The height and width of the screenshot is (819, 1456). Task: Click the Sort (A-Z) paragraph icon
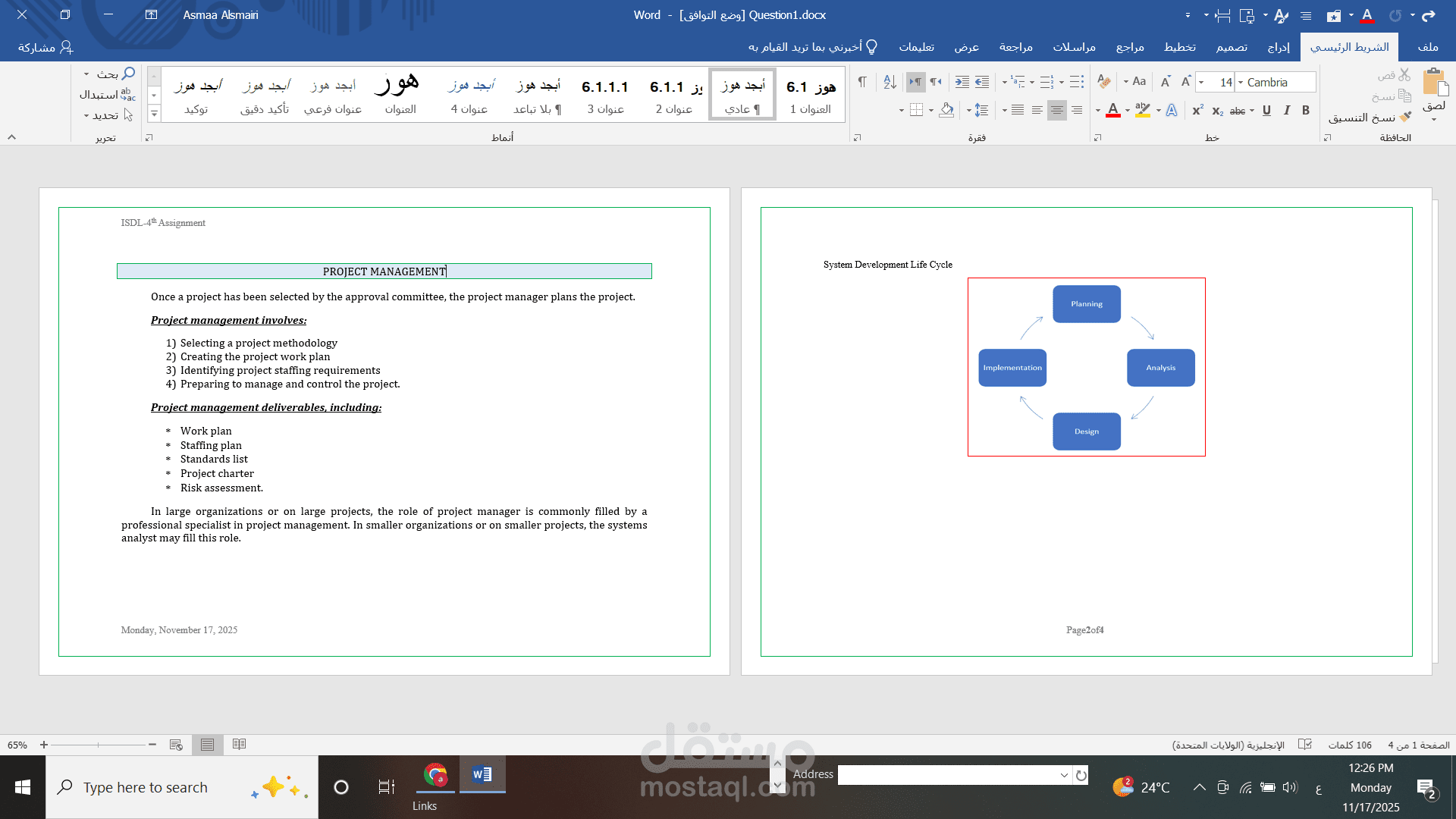890,82
